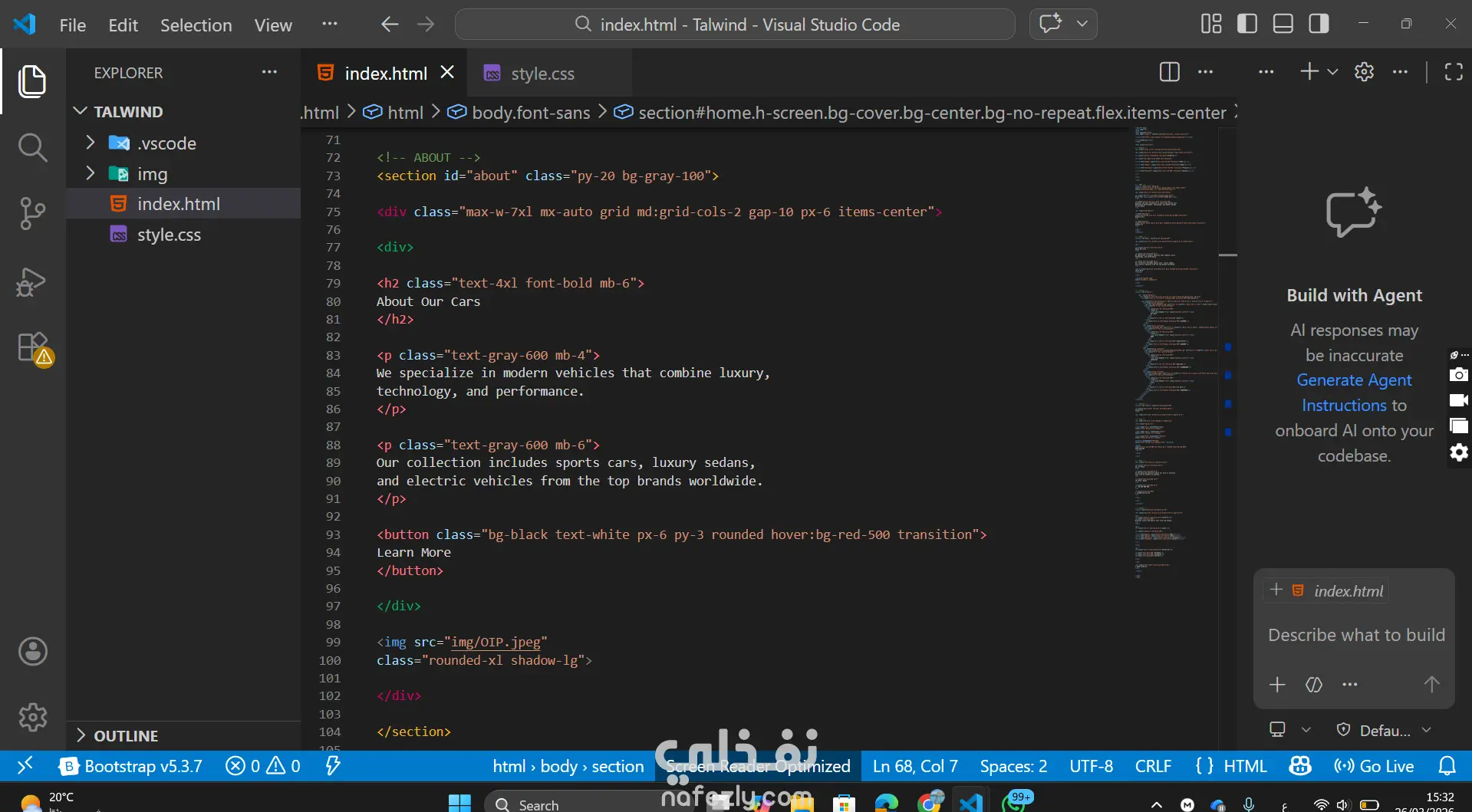Customize layout icon in title bar

(1211, 24)
